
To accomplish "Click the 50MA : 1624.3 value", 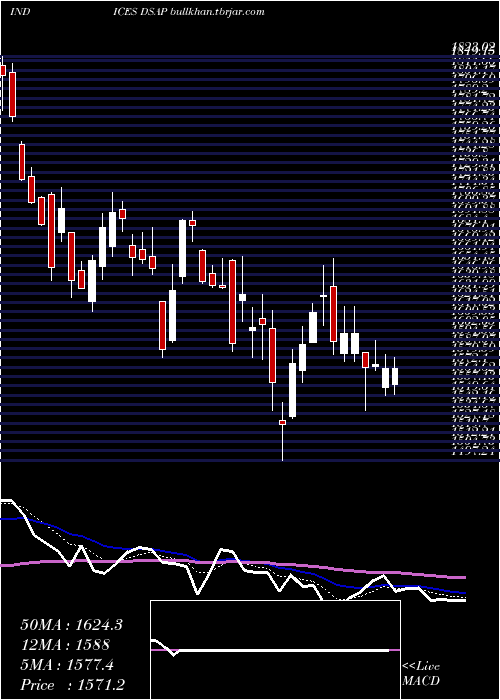I will (71, 625).
